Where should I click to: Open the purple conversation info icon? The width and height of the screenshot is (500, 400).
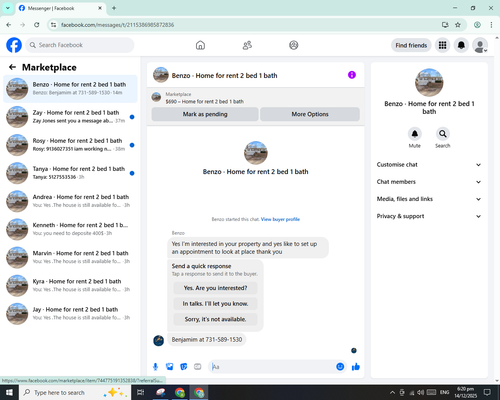(352, 75)
